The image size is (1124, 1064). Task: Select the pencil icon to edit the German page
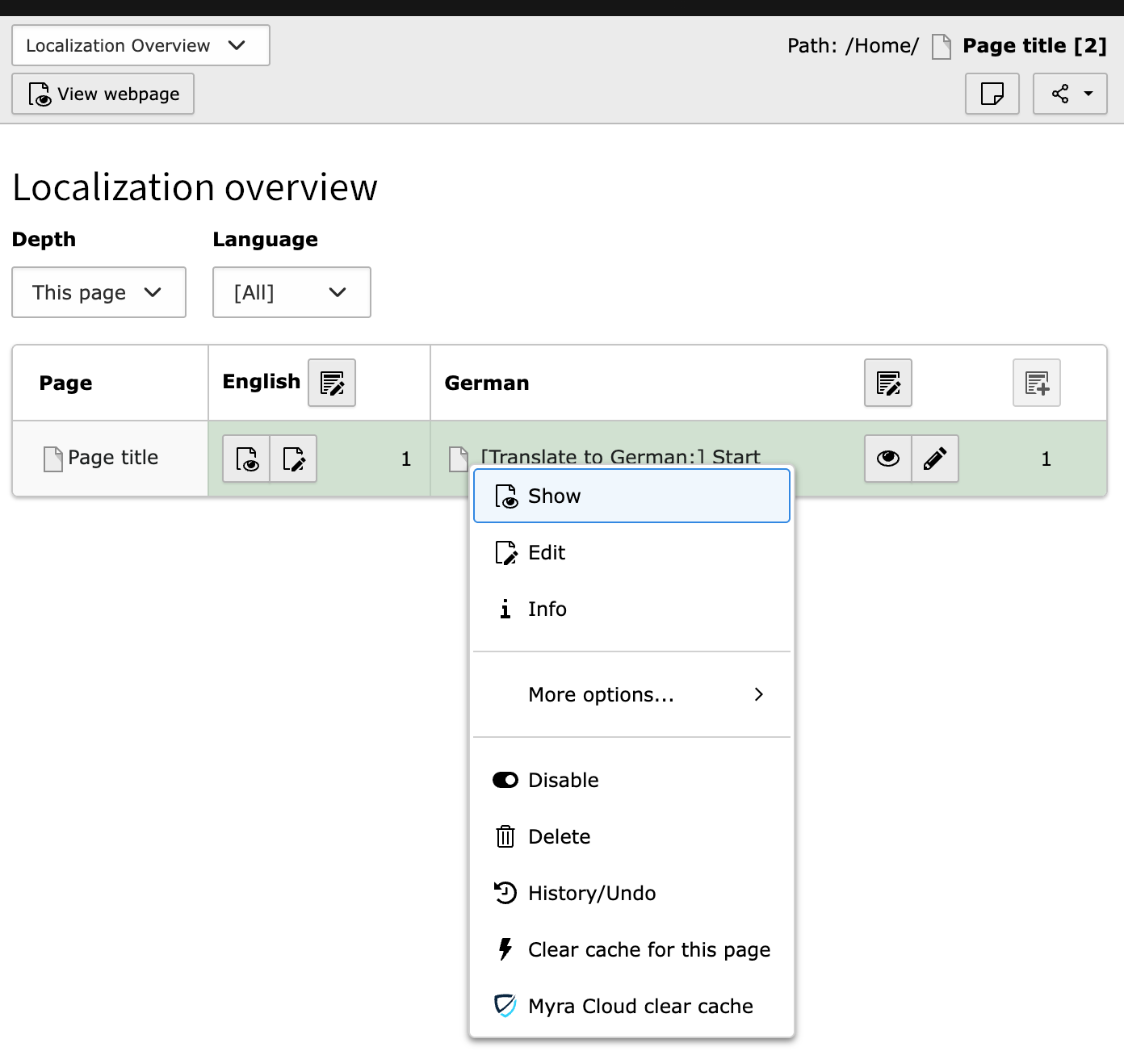[x=934, y=459]
